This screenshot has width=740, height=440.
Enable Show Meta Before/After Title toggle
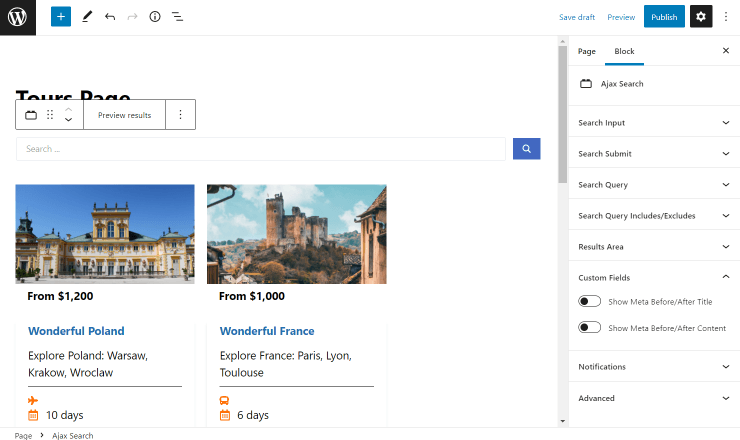coord(589,301)
